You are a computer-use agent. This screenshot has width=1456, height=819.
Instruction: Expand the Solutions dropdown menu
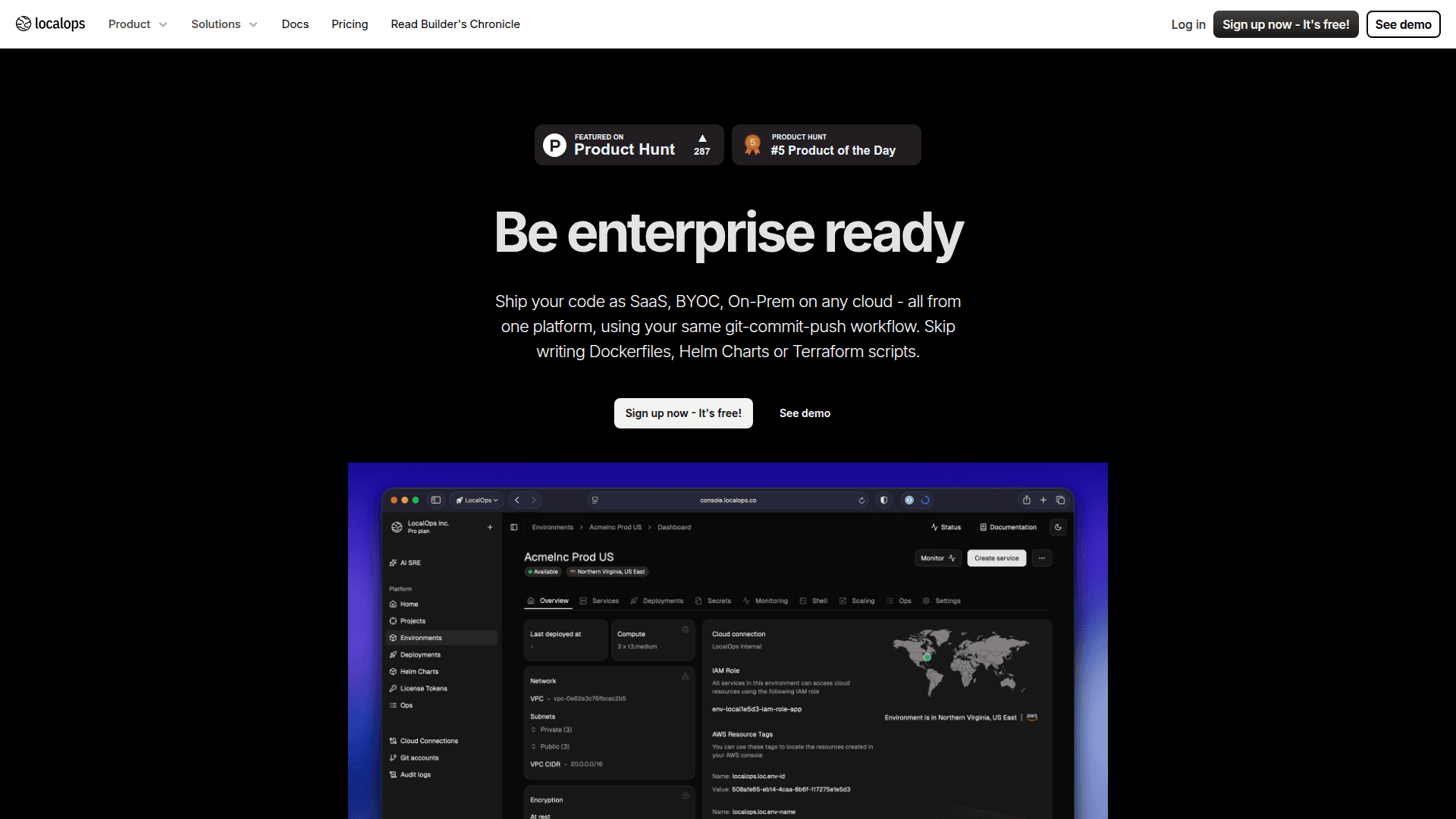tap(224, 24)
